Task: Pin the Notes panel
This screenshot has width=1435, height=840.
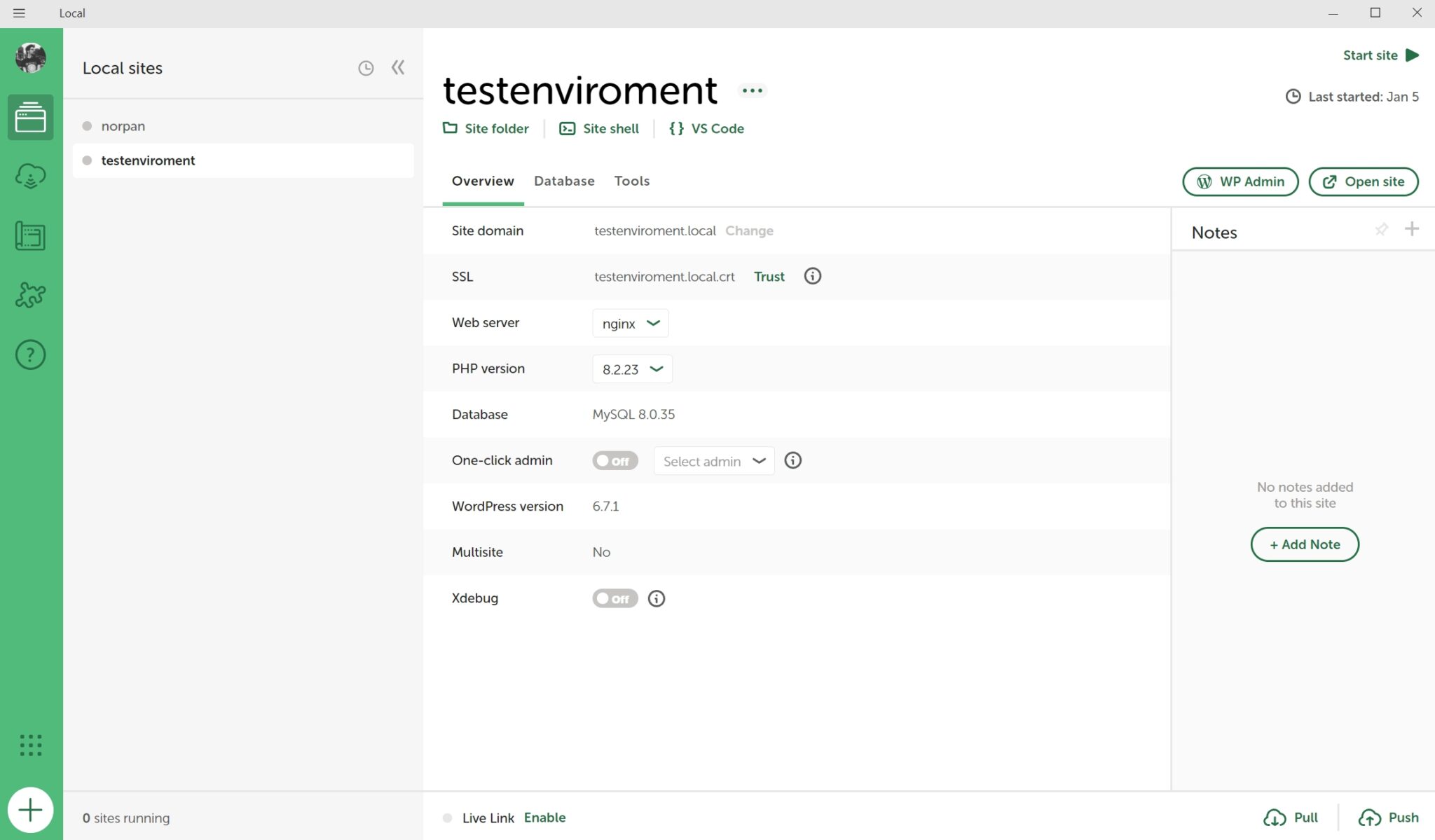Action: coord(1381,229)
